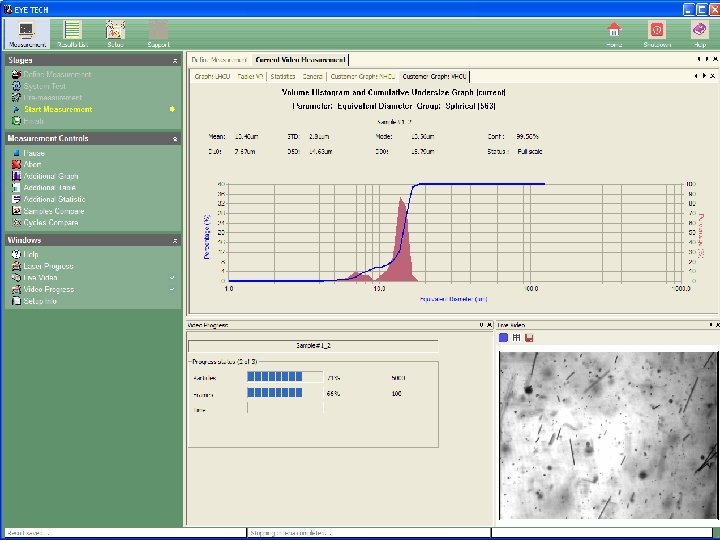The width and height of the screenshot is (720, 540).
Task: Click the blue stop icon in Live Video panel
Action: click(504, 338)
